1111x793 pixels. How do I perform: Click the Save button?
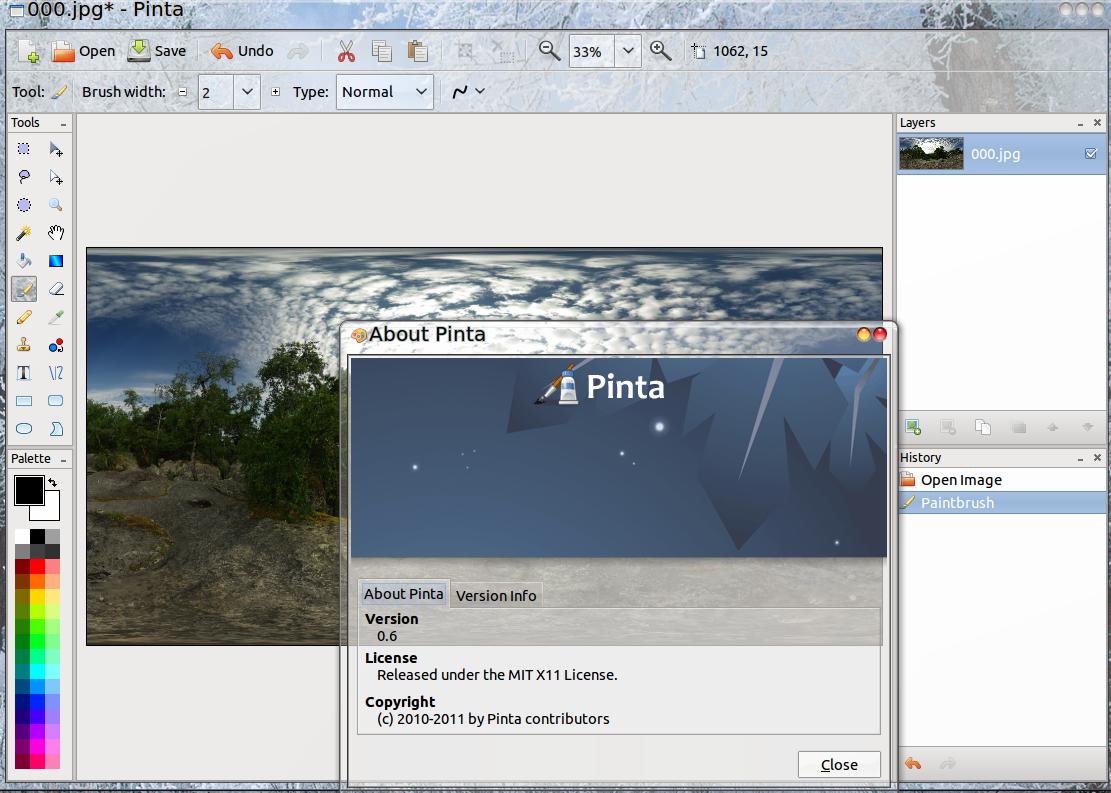point(157,51)
